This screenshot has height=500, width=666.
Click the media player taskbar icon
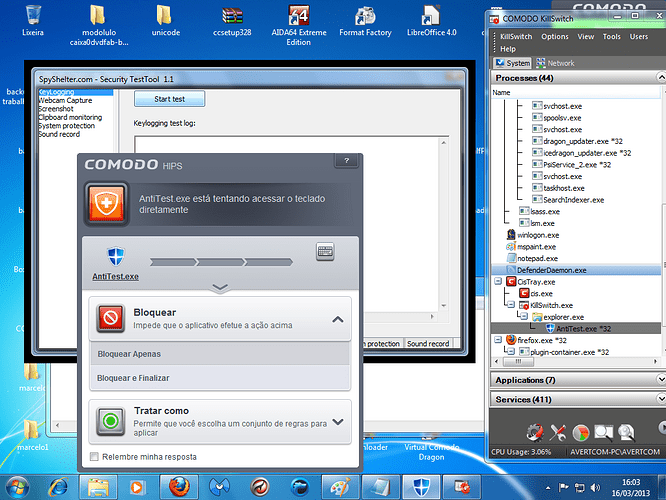coord(136,487)
